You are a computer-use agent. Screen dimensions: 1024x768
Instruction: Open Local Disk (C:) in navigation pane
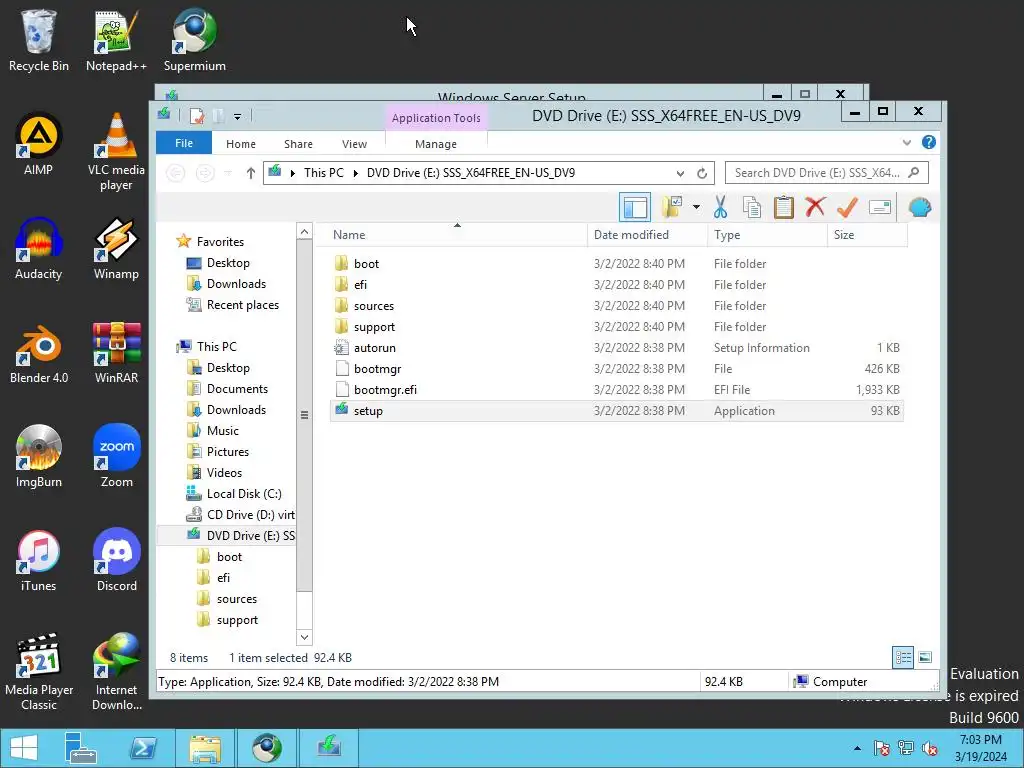coord(244,494)
